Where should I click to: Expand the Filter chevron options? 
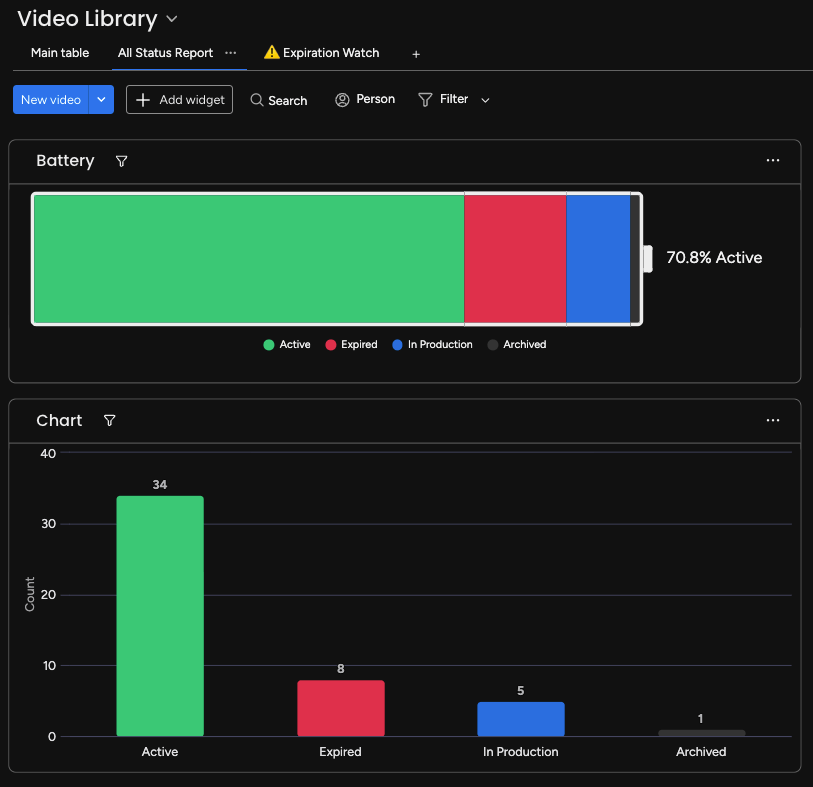[485, 100]
